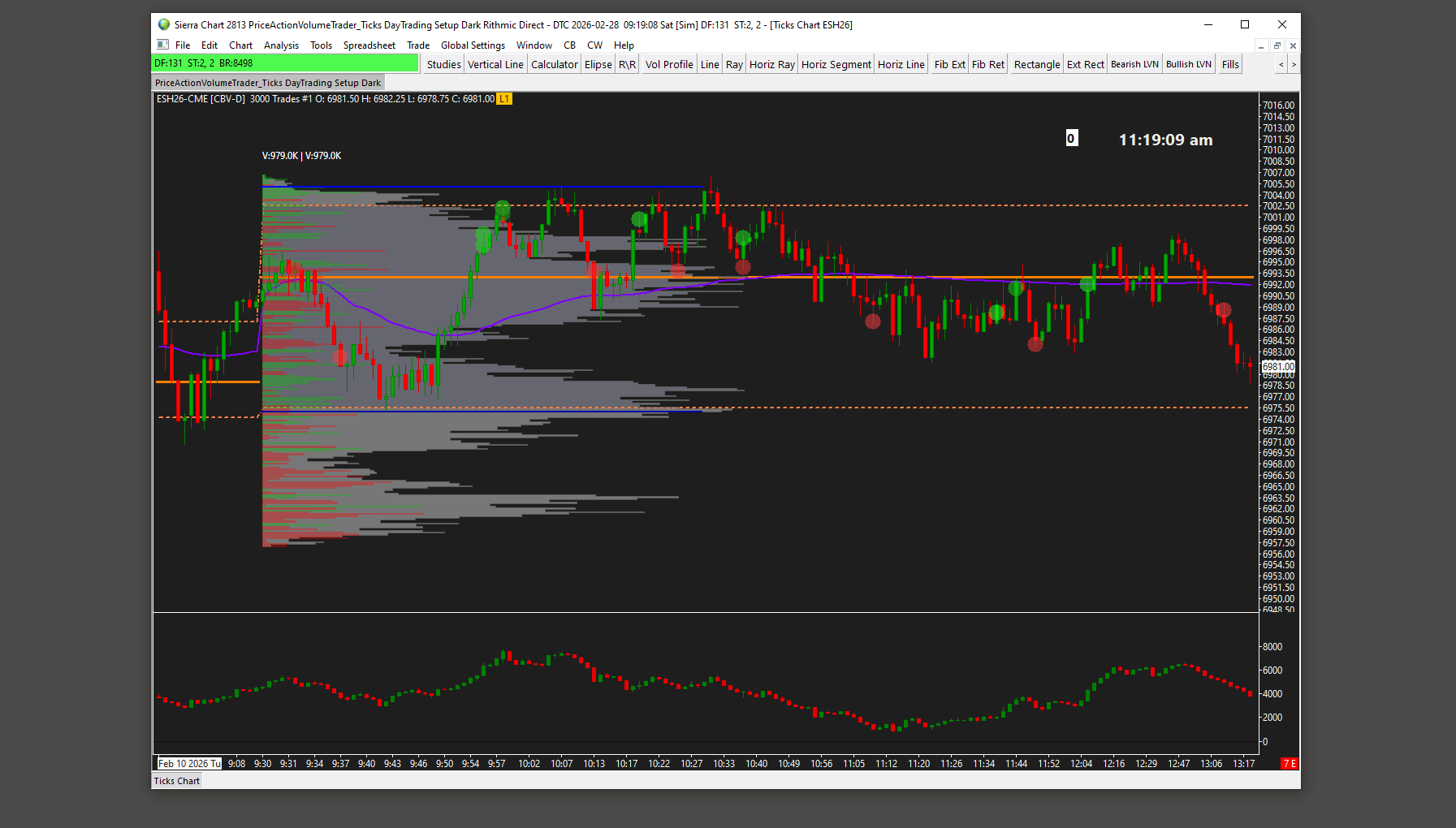Open the Global Settings menu
This screenshot has width=1456, height=828.
(x=473, y=45)
